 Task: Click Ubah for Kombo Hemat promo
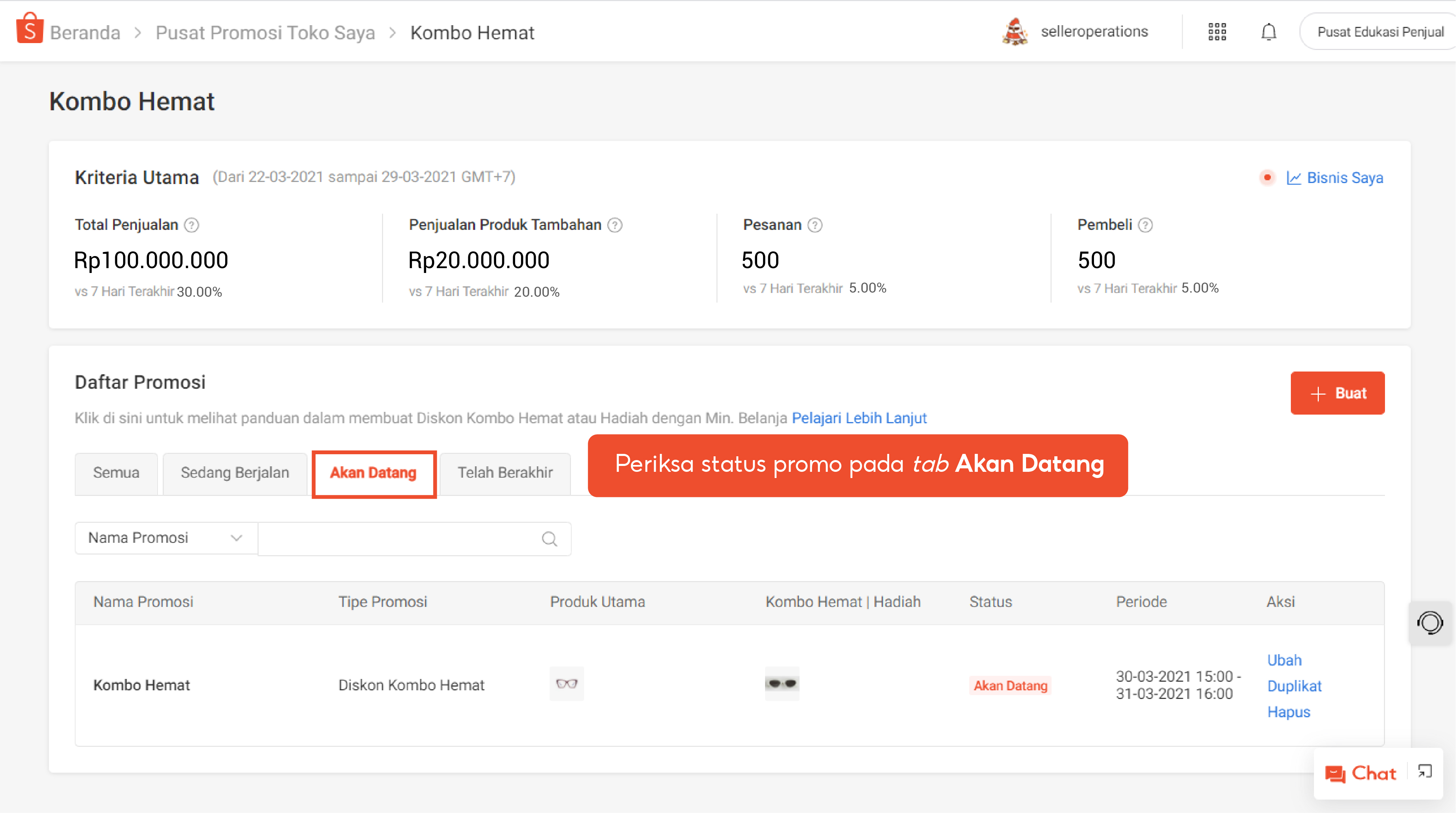1284,660
